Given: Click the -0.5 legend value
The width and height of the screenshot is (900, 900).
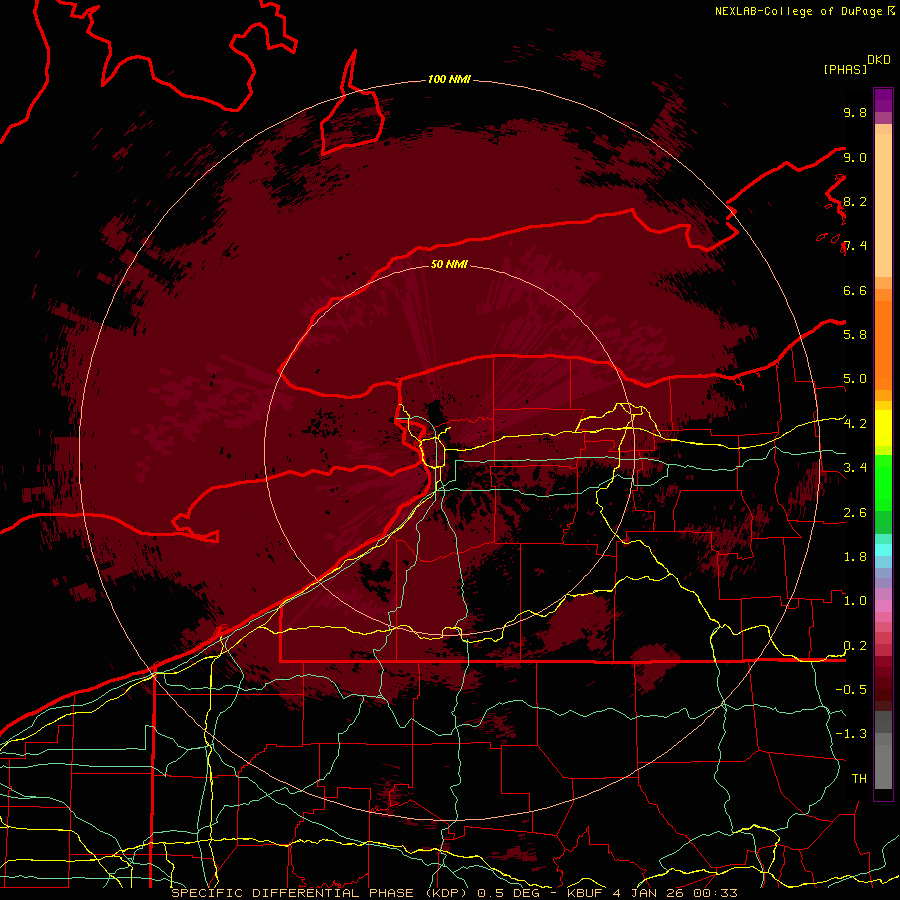Looking at the screenshot, I should coord(851,690).
